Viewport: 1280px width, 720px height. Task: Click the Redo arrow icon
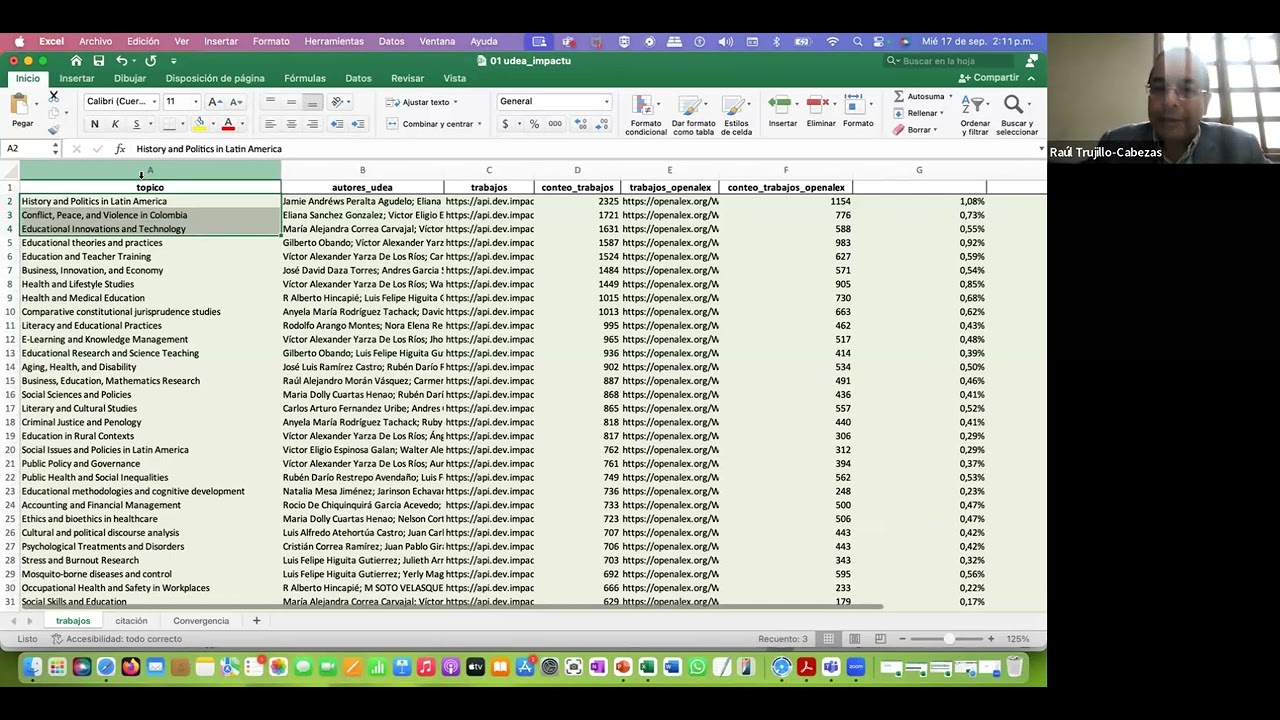pyautogui.click(x=150, y=61)
